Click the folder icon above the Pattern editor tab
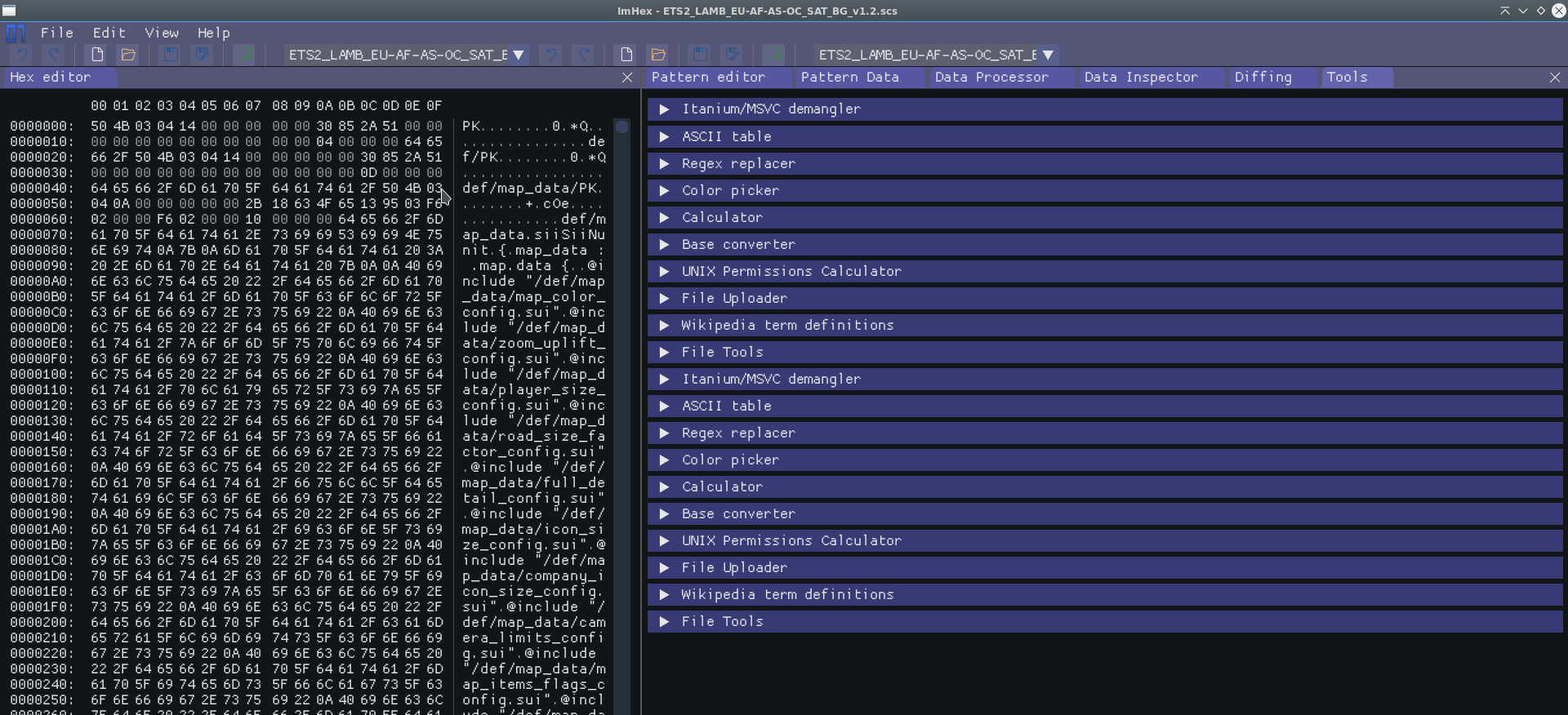This screenshot has height=715, width=1568. pyautogui.click(x=658, y=55)
